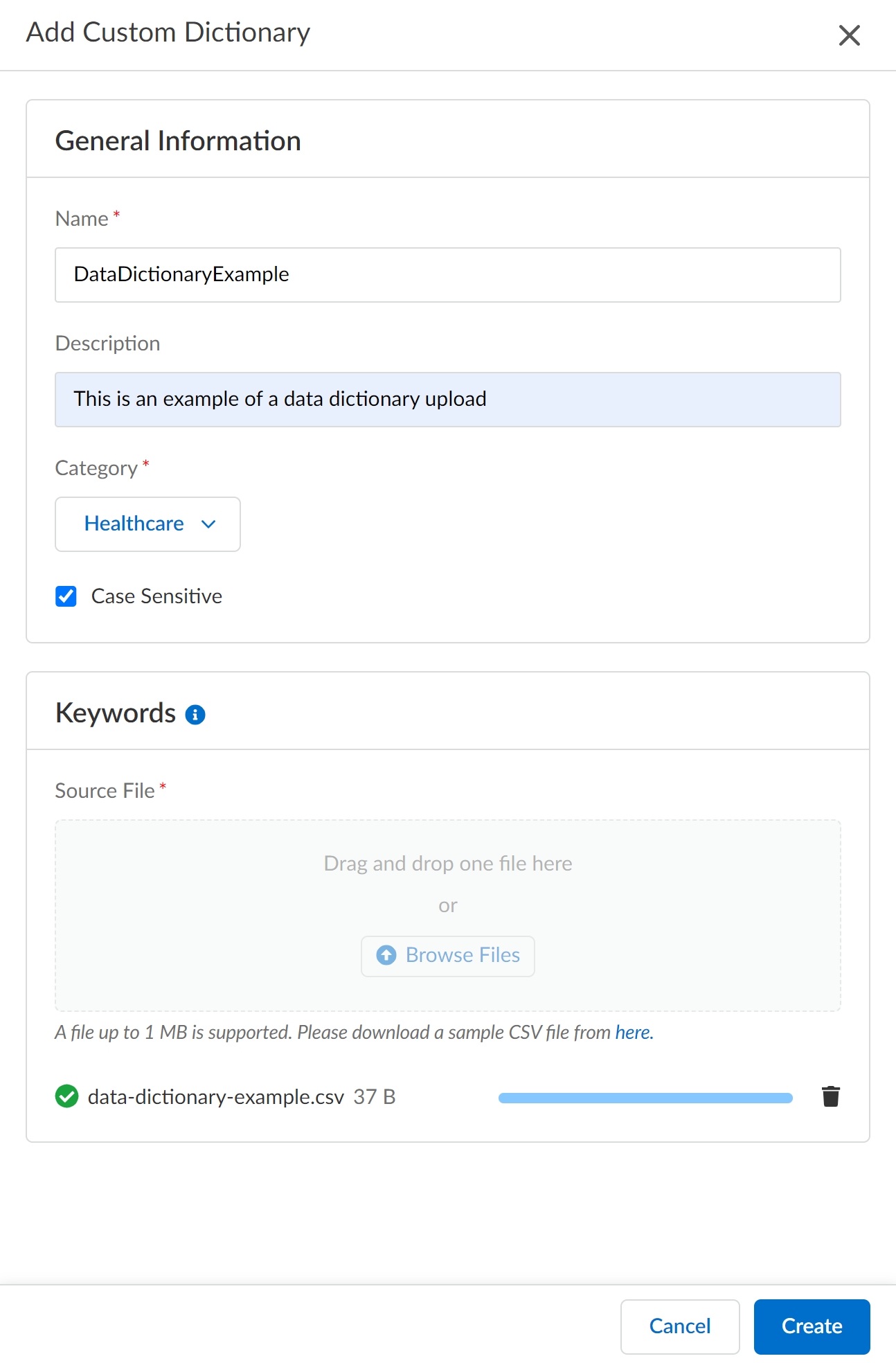
Task: Select the data-dictionary-example.csv file name
Action: [x=216, y=1097]
